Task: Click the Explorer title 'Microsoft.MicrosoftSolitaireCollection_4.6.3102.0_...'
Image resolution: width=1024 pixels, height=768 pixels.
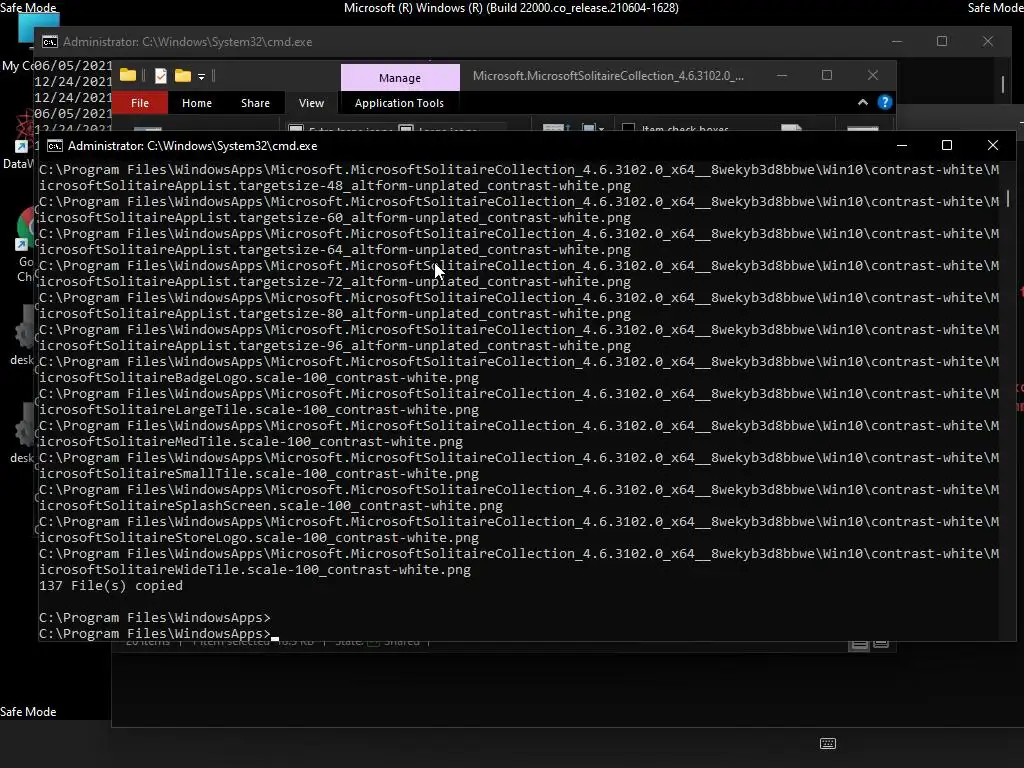Action: point(608,76)
